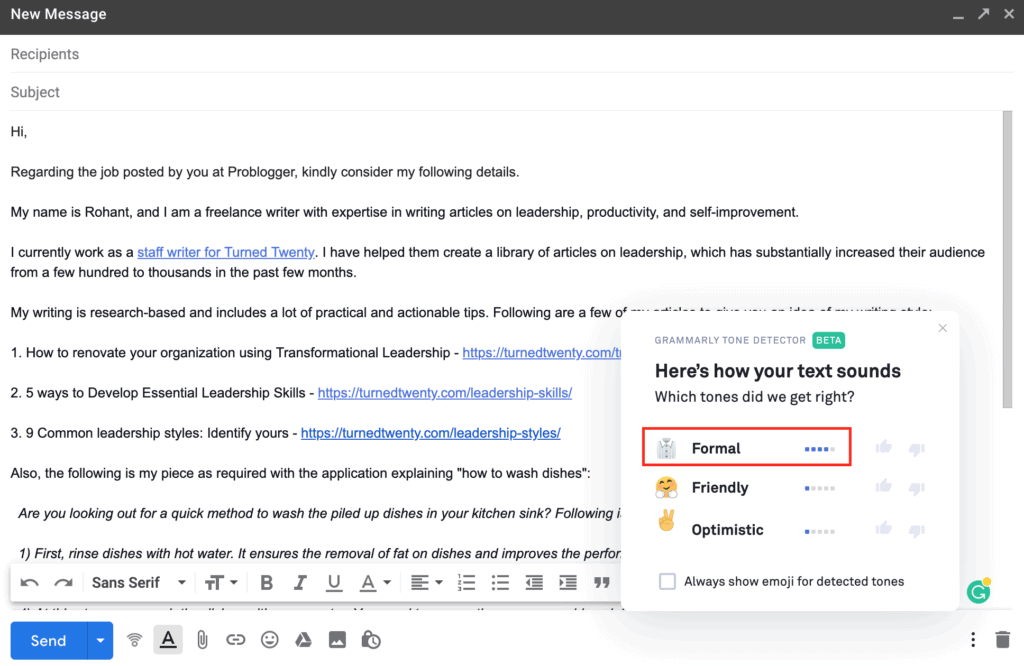The width and height of the screenshot is (1024, 666).
Task: Click the green Grammarly G icon
Action: pyautogui.click(x=978, y=592)
